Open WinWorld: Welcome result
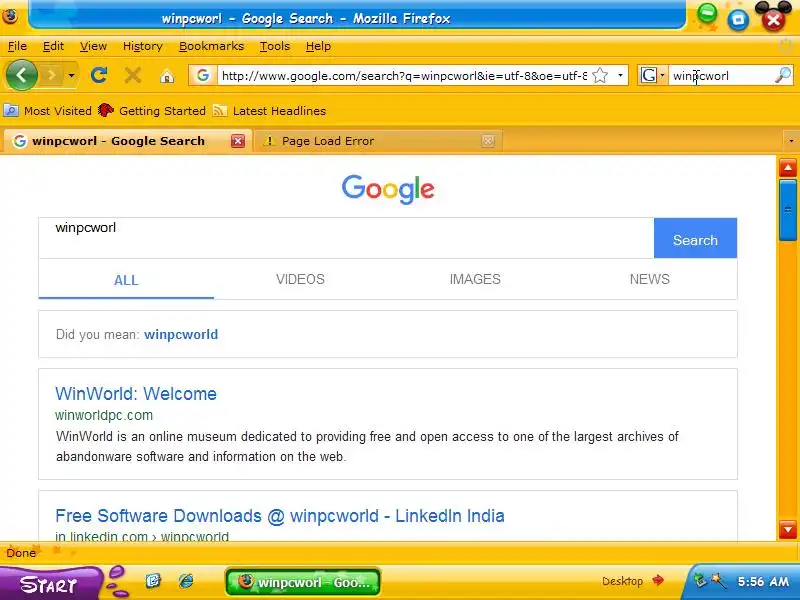The height and width of the screenshot is (600, 800). click(136, 394)
